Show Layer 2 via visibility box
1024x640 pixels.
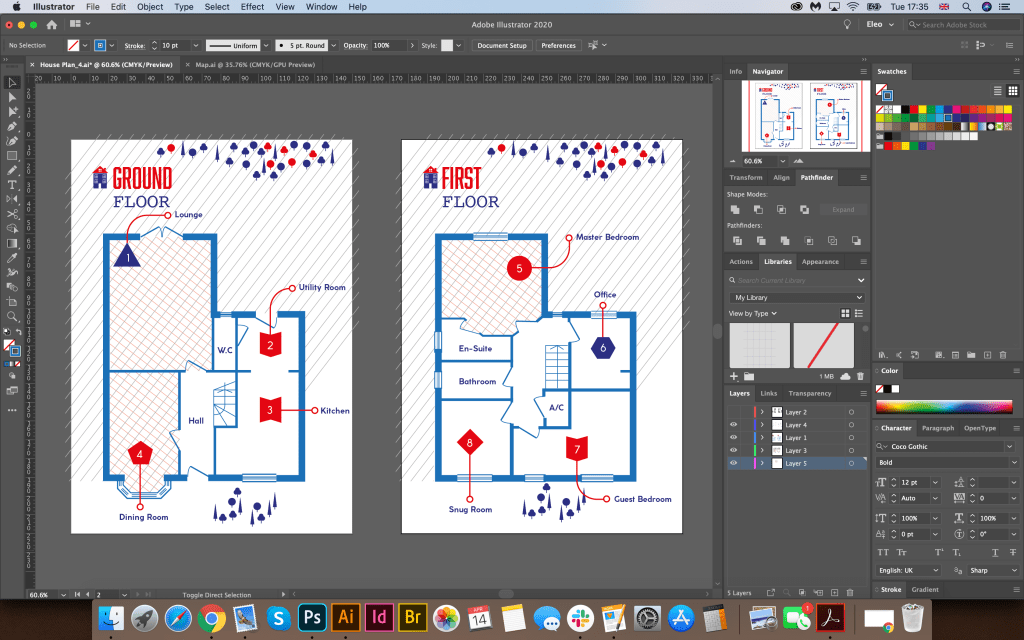733,412
